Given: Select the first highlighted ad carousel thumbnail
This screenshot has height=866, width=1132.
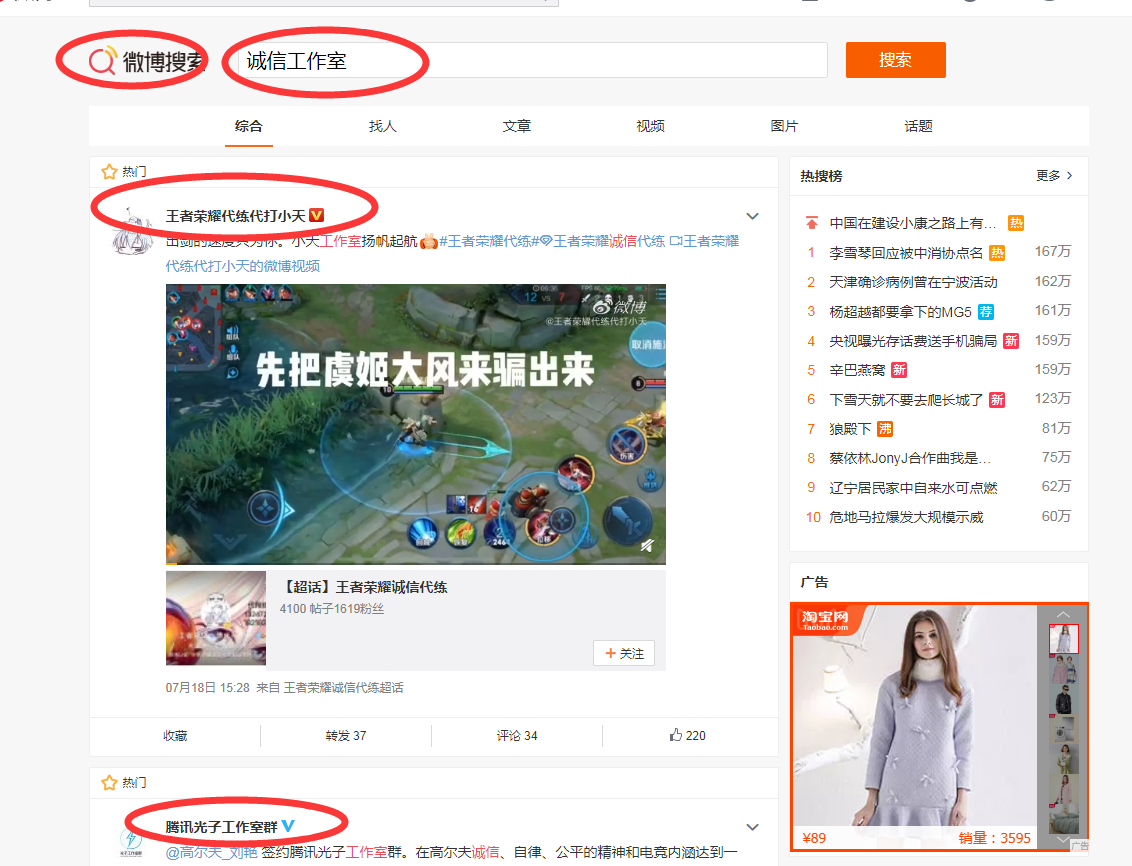Looking at the screenshot, I should [1063, 639].
